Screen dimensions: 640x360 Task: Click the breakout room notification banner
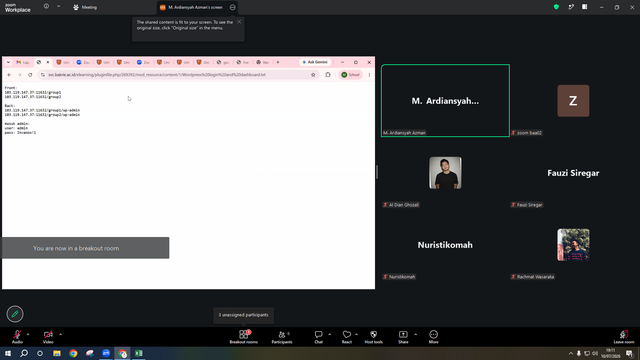click(x=85, y=248)
